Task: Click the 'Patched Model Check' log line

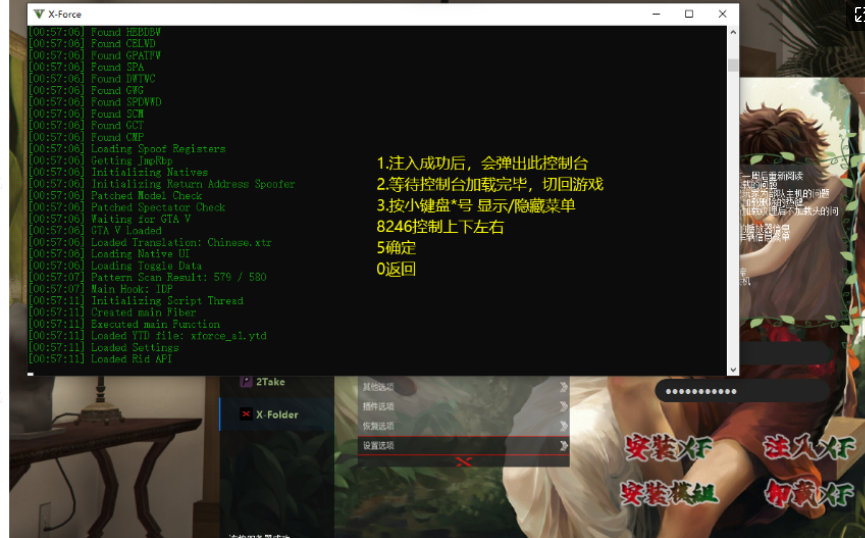Action: click(x=115, y=195)
